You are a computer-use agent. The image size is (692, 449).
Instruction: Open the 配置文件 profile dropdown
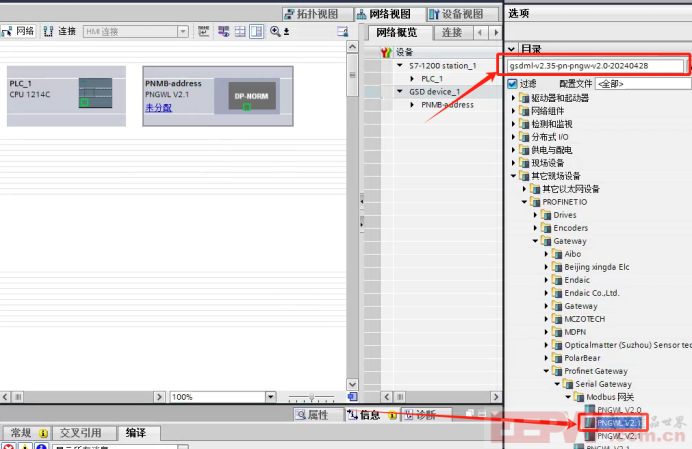tap(643, 83)
